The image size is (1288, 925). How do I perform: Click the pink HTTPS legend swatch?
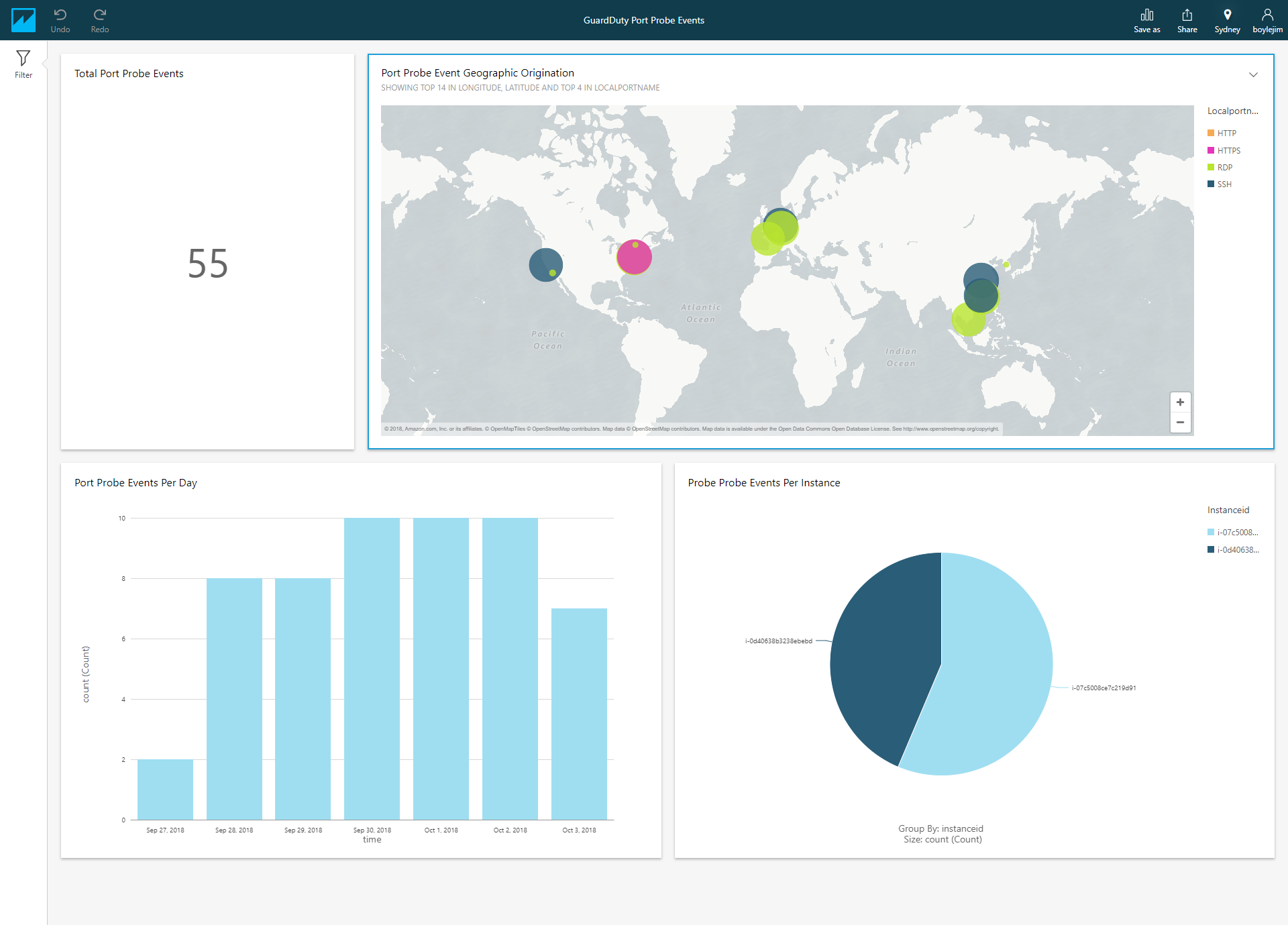coord(1210,150)
